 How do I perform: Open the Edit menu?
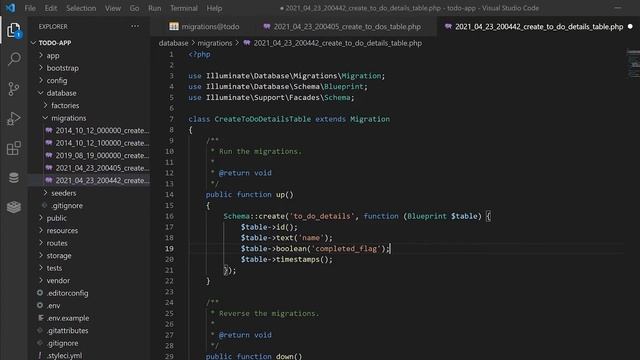point(51,8)
